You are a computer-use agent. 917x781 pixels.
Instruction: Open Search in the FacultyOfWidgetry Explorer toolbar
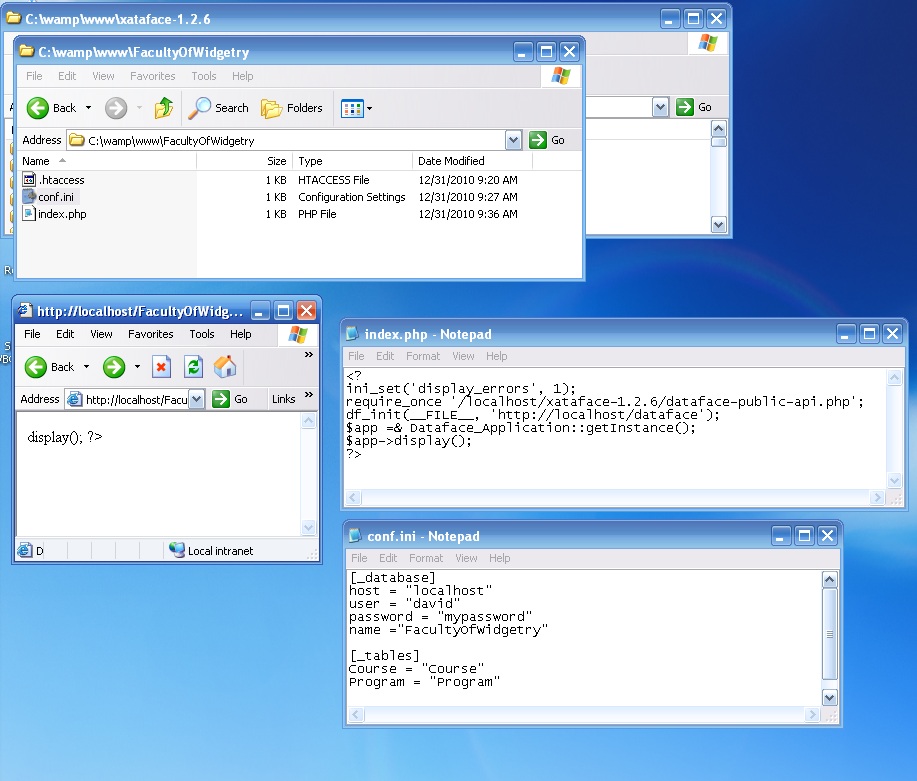tap(219, 108)
